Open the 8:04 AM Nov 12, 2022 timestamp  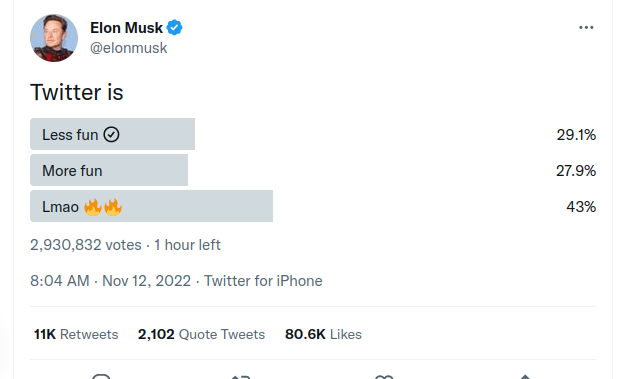(110, 281)
